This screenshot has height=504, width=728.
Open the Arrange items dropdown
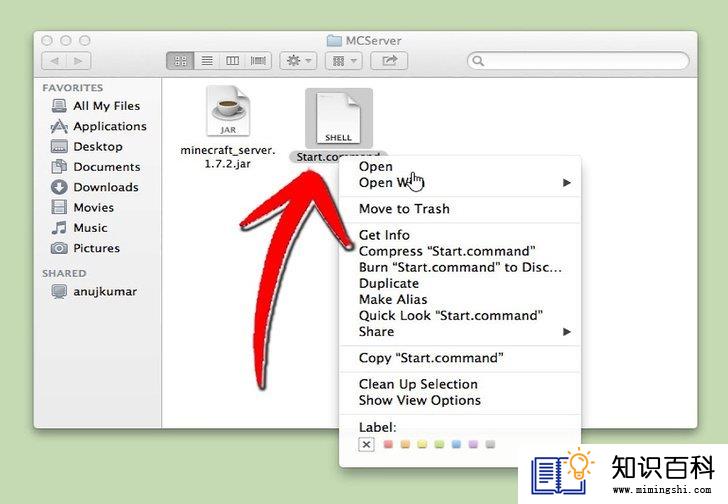(x=344, y=61)
